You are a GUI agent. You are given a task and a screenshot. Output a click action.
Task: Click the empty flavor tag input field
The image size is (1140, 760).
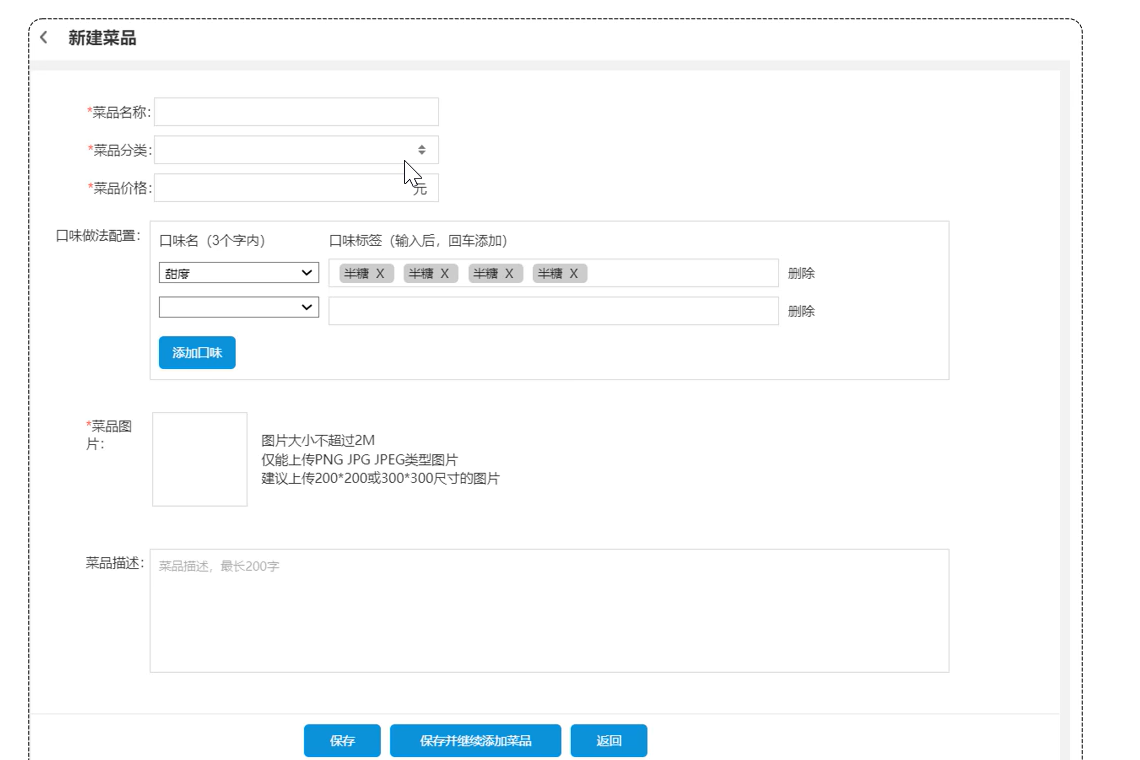point(553,311)
